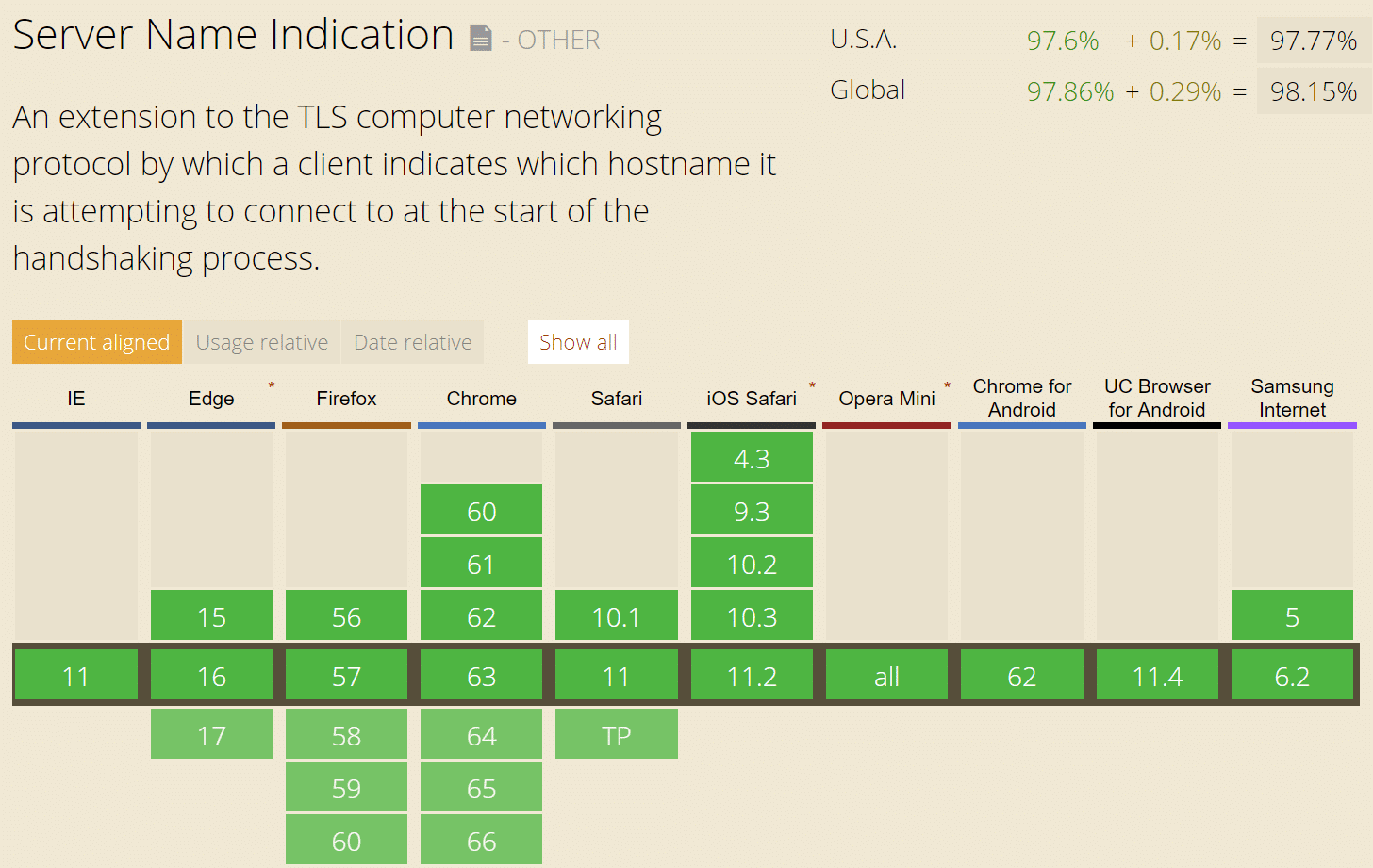Click the asterisk note beside Opera Mini
The image size is (1373, 868).
click(x=947, y=385)
